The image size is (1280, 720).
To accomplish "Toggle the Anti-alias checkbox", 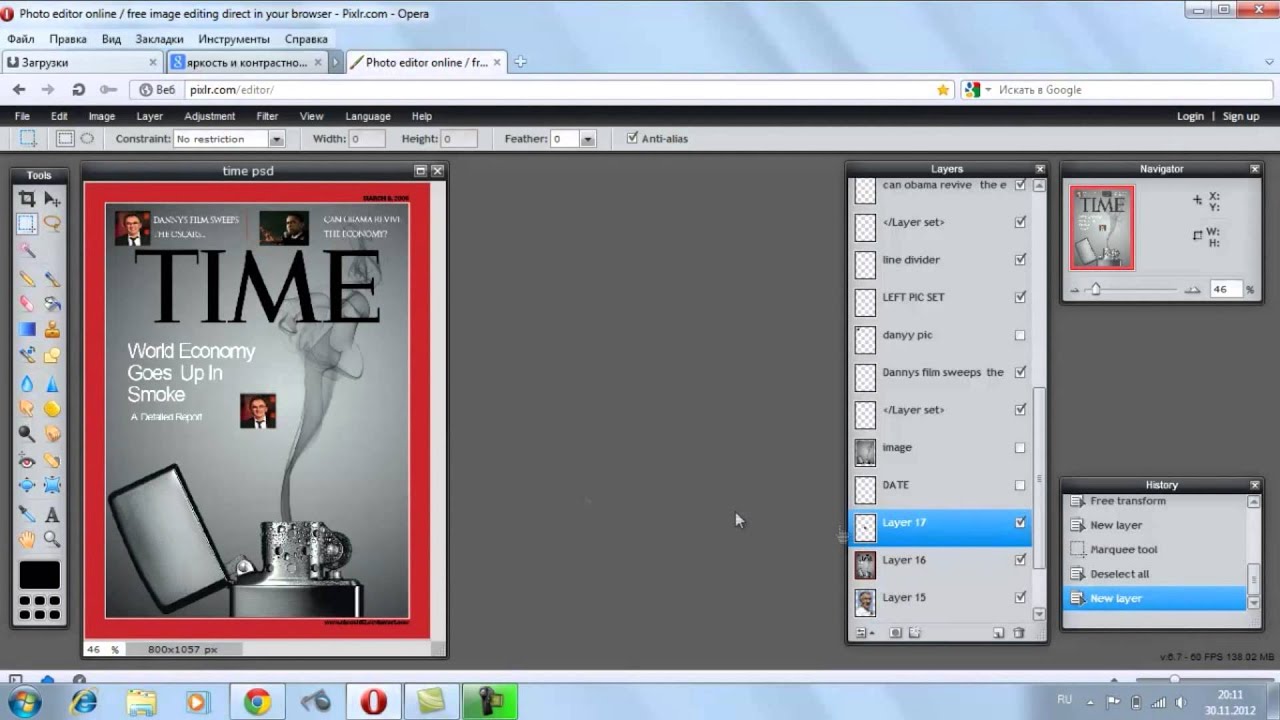I will point(632,138).
